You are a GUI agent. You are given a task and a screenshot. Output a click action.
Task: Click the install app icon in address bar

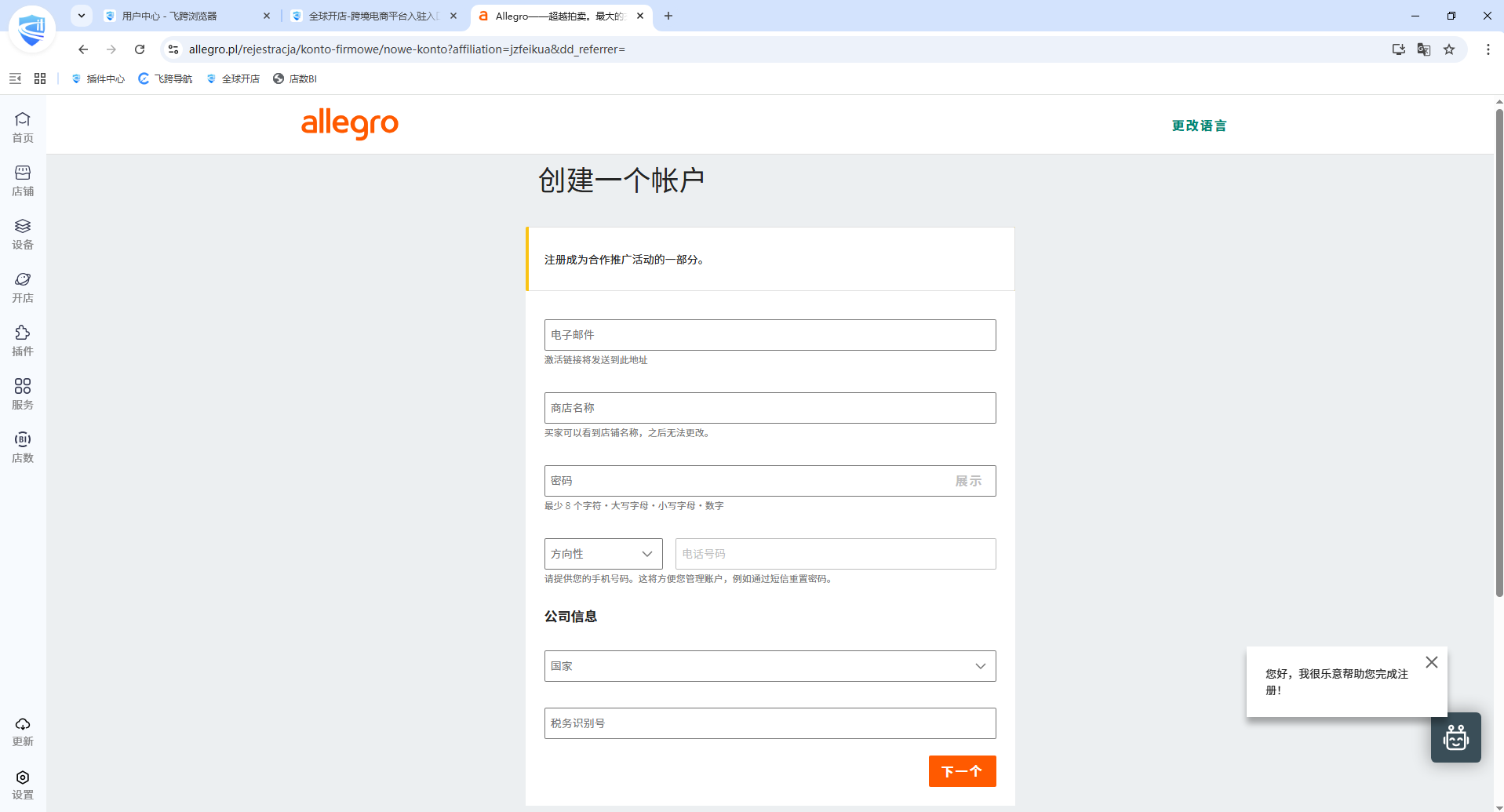(1399, 49)
